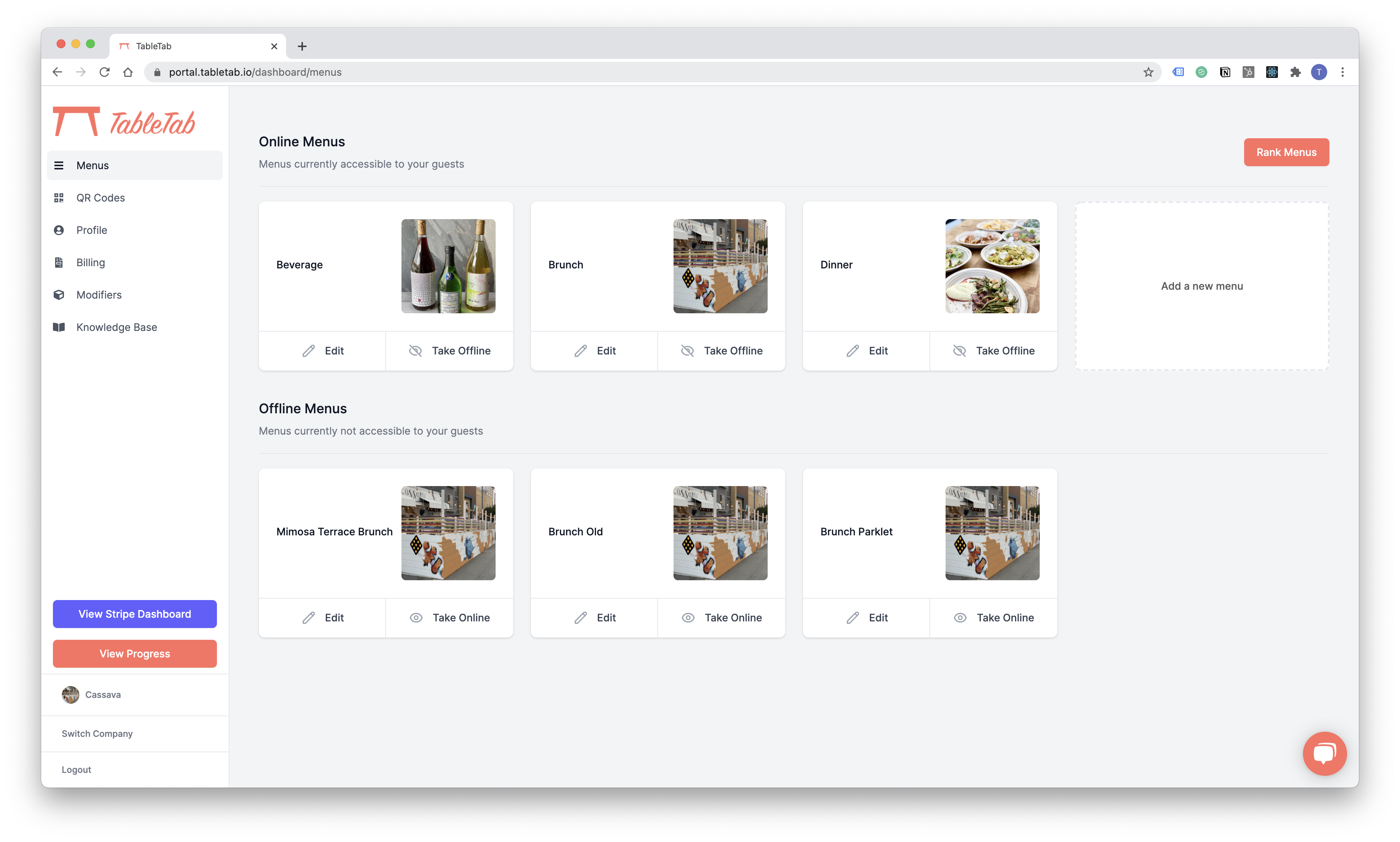The image size is (1400, 842).
Task: Bookmark page with the star icon
Action: 1148,72
